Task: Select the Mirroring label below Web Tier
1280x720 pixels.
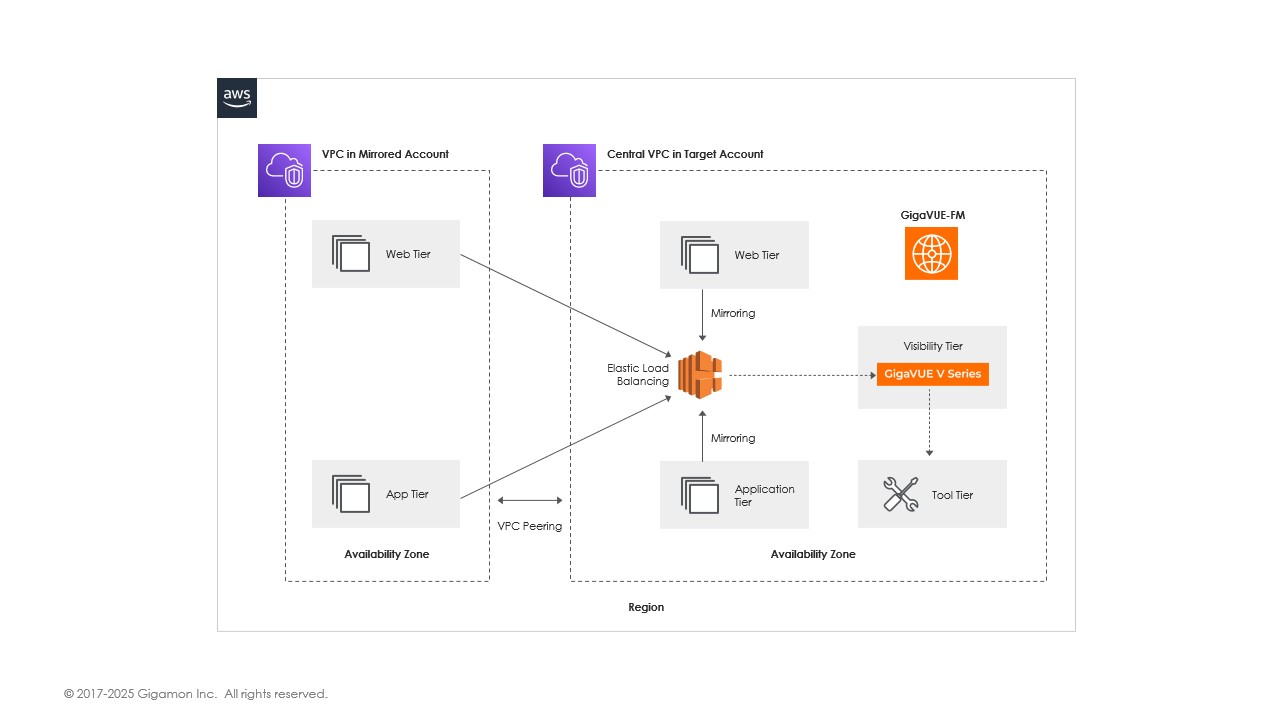Action: coord(732,313)
